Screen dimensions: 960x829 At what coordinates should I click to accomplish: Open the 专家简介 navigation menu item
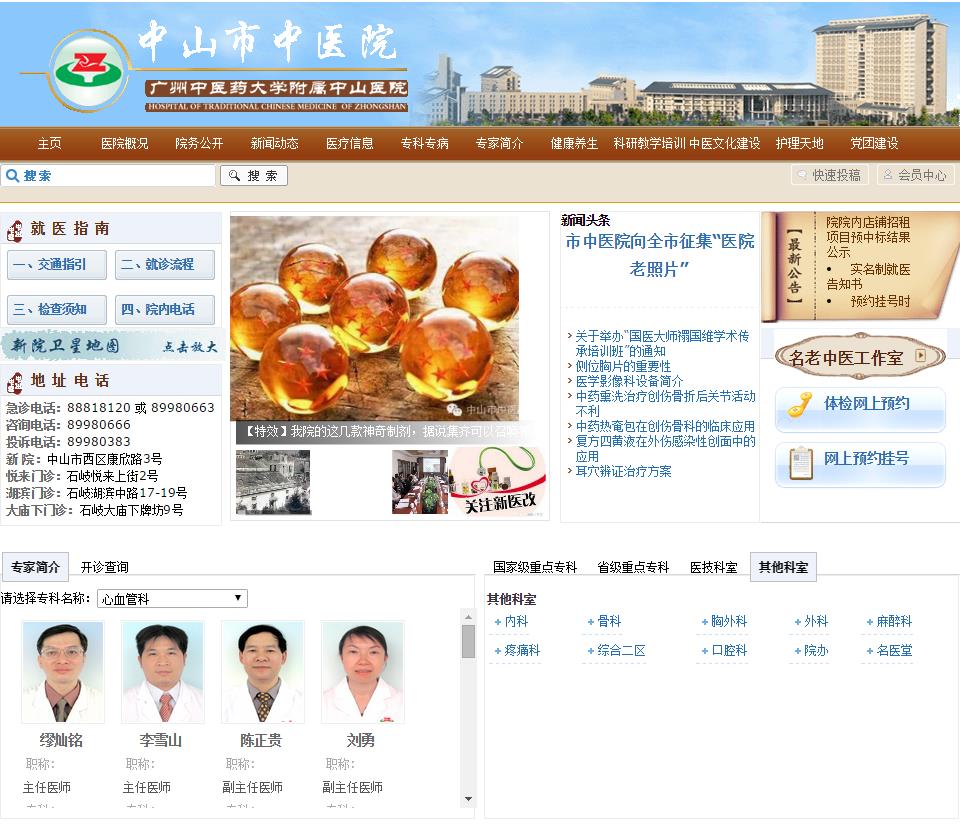pos(500,143)
